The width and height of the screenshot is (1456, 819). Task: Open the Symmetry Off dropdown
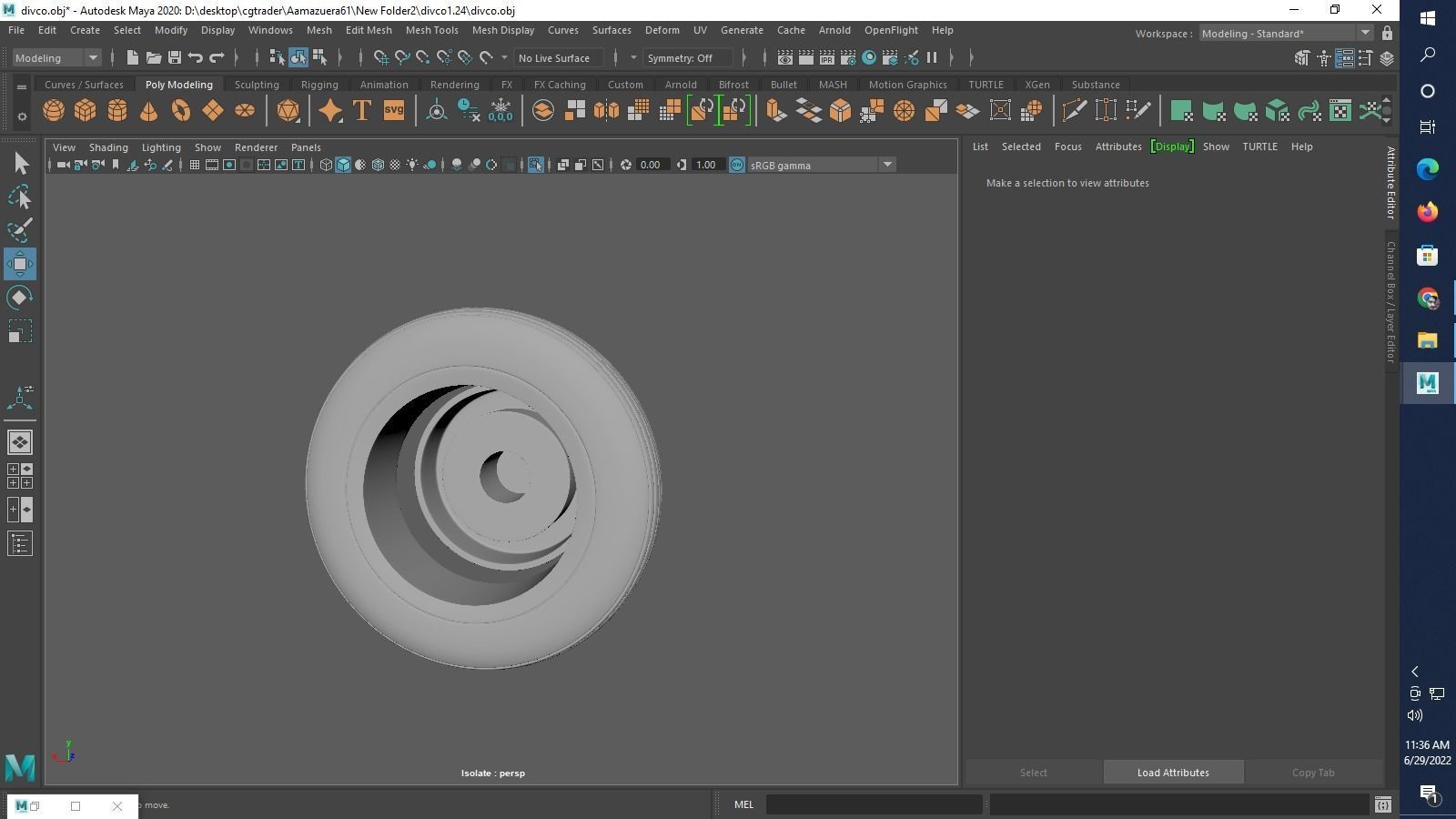tap(688, 57)
